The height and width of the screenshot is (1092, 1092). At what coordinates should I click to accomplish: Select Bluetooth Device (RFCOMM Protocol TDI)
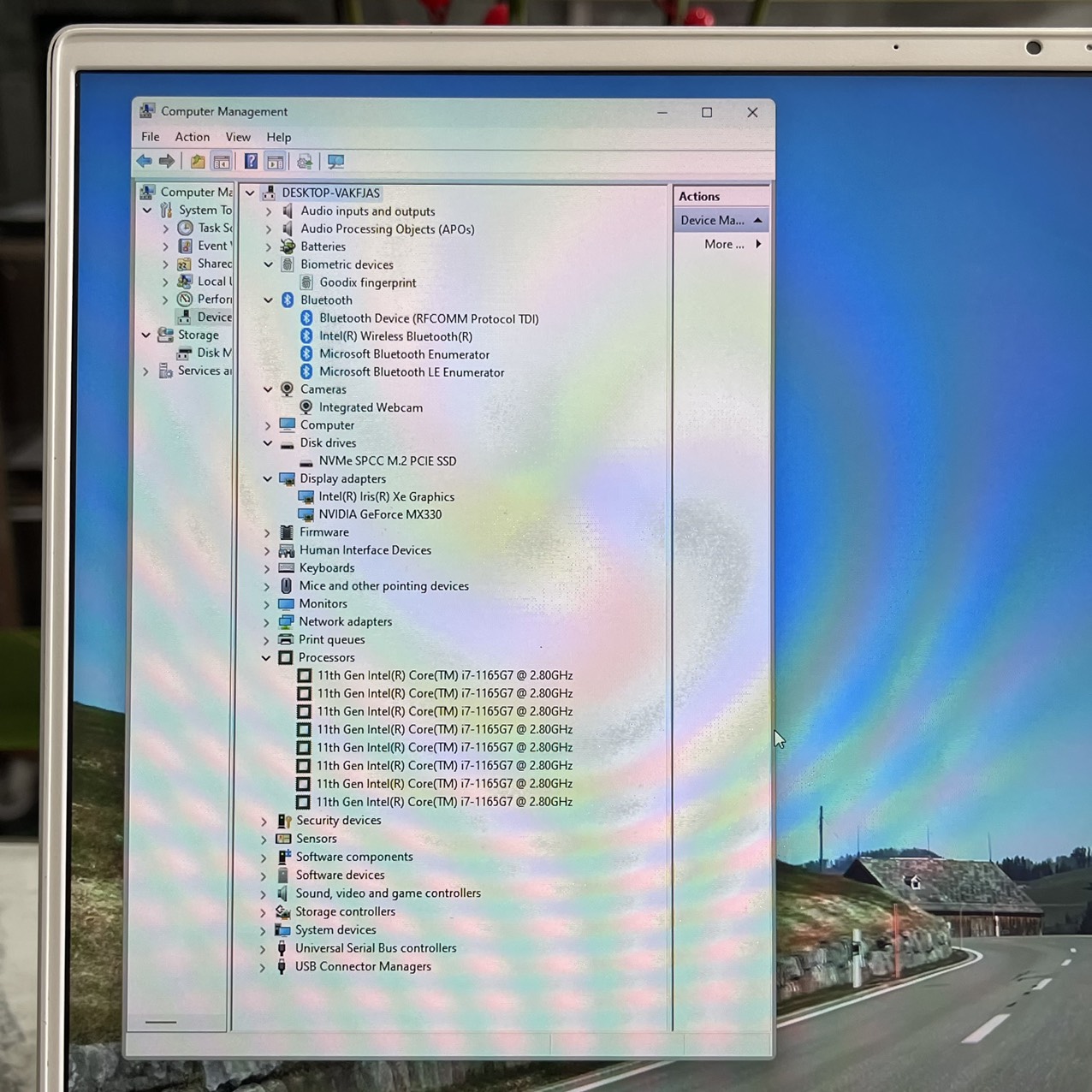(x=429, y=319)
